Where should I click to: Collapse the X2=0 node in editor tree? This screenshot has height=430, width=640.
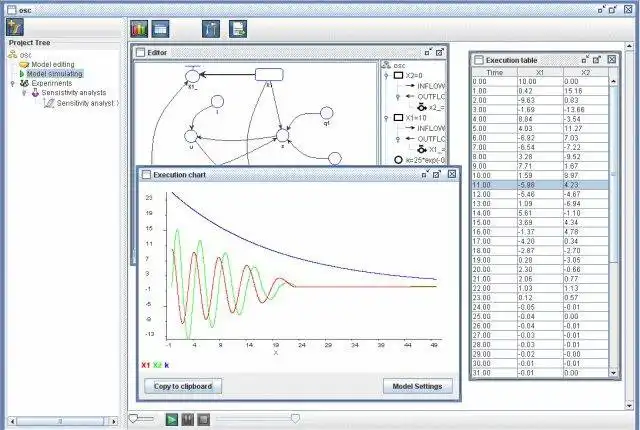coord(386,75)
